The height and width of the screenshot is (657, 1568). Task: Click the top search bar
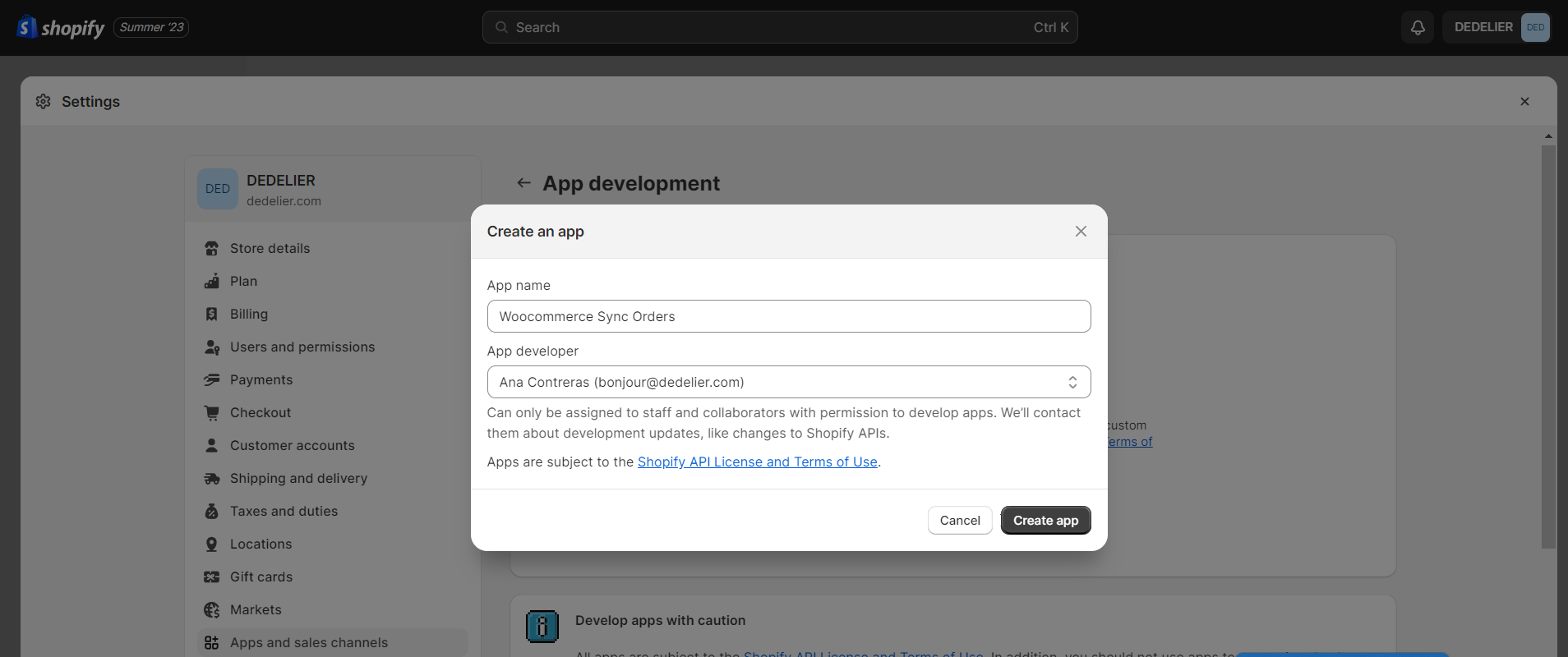[x=780, y=27]
